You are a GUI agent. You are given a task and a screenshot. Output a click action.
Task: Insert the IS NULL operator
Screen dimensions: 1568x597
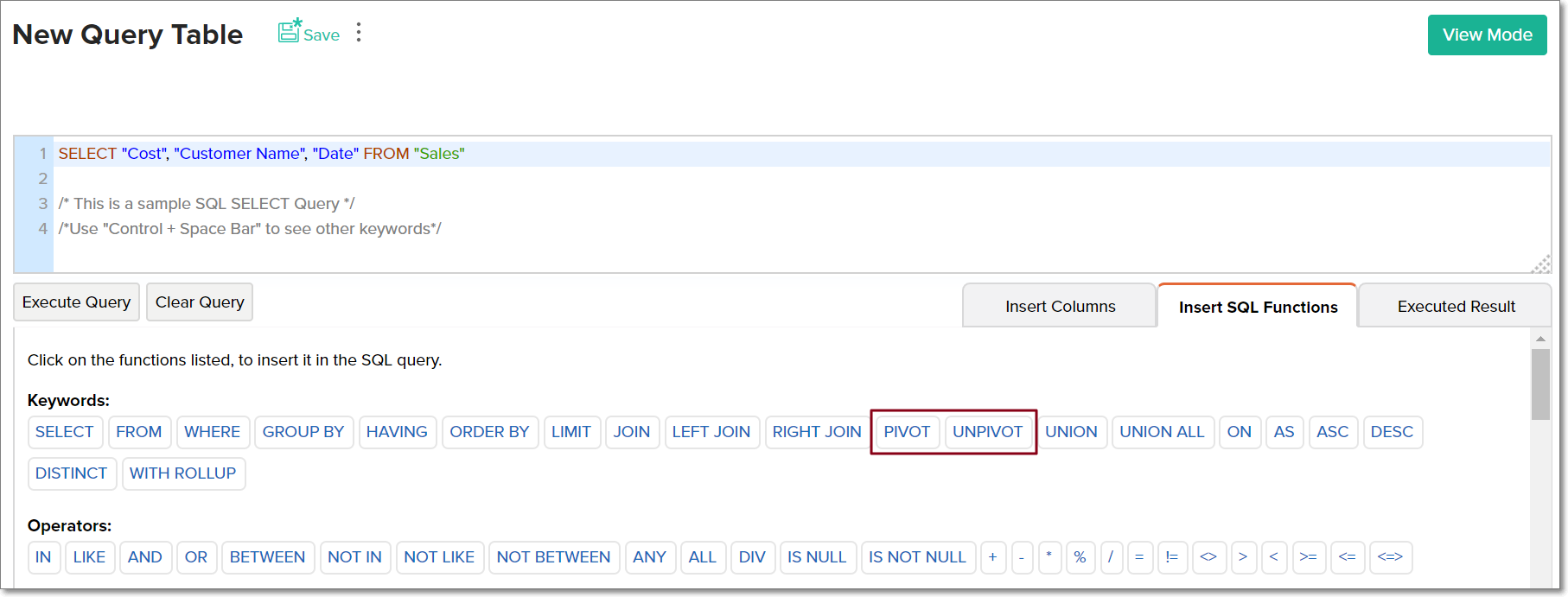tap(818, 557)
